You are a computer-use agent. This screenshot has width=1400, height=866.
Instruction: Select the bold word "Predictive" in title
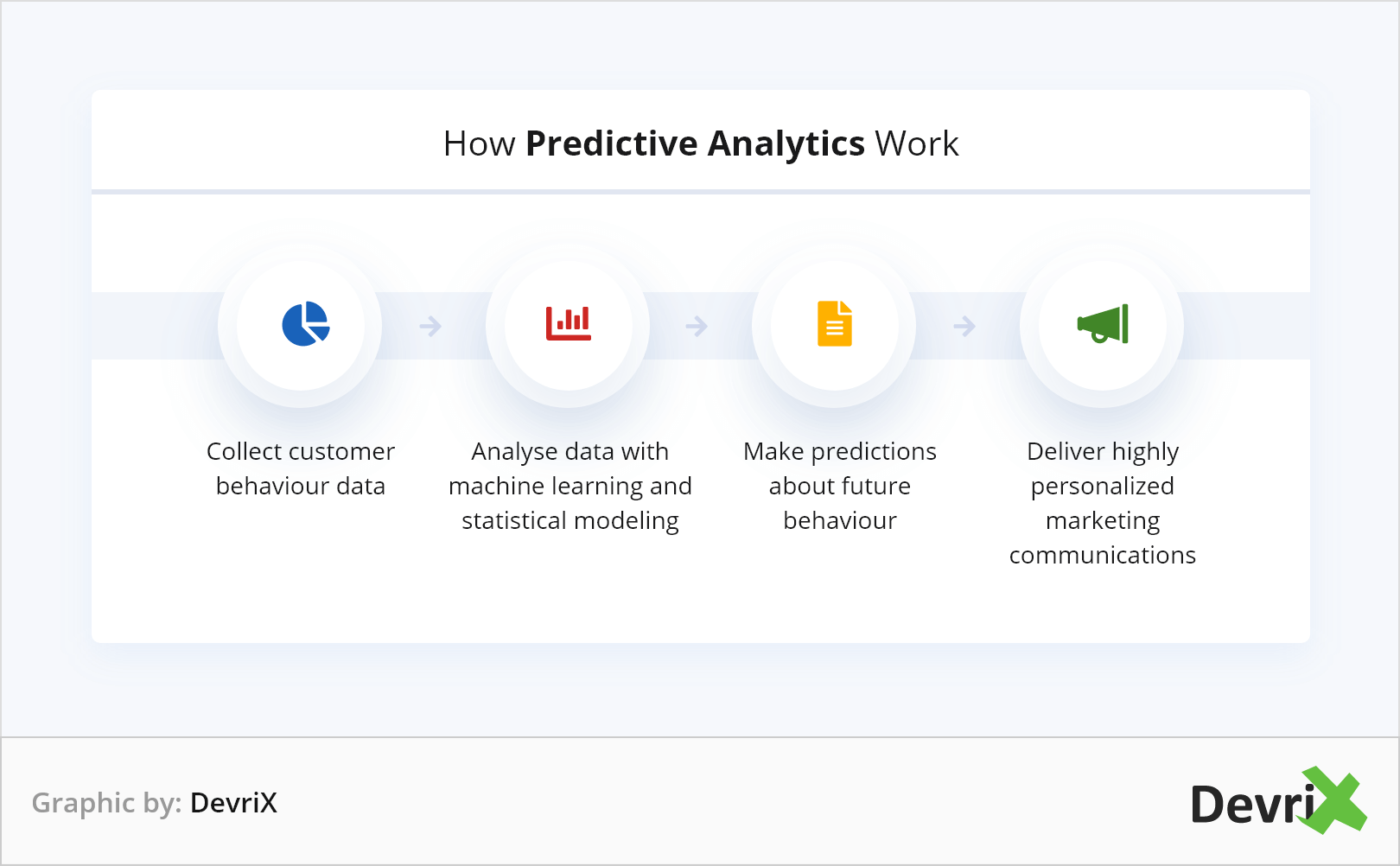(x=611, y=144)
